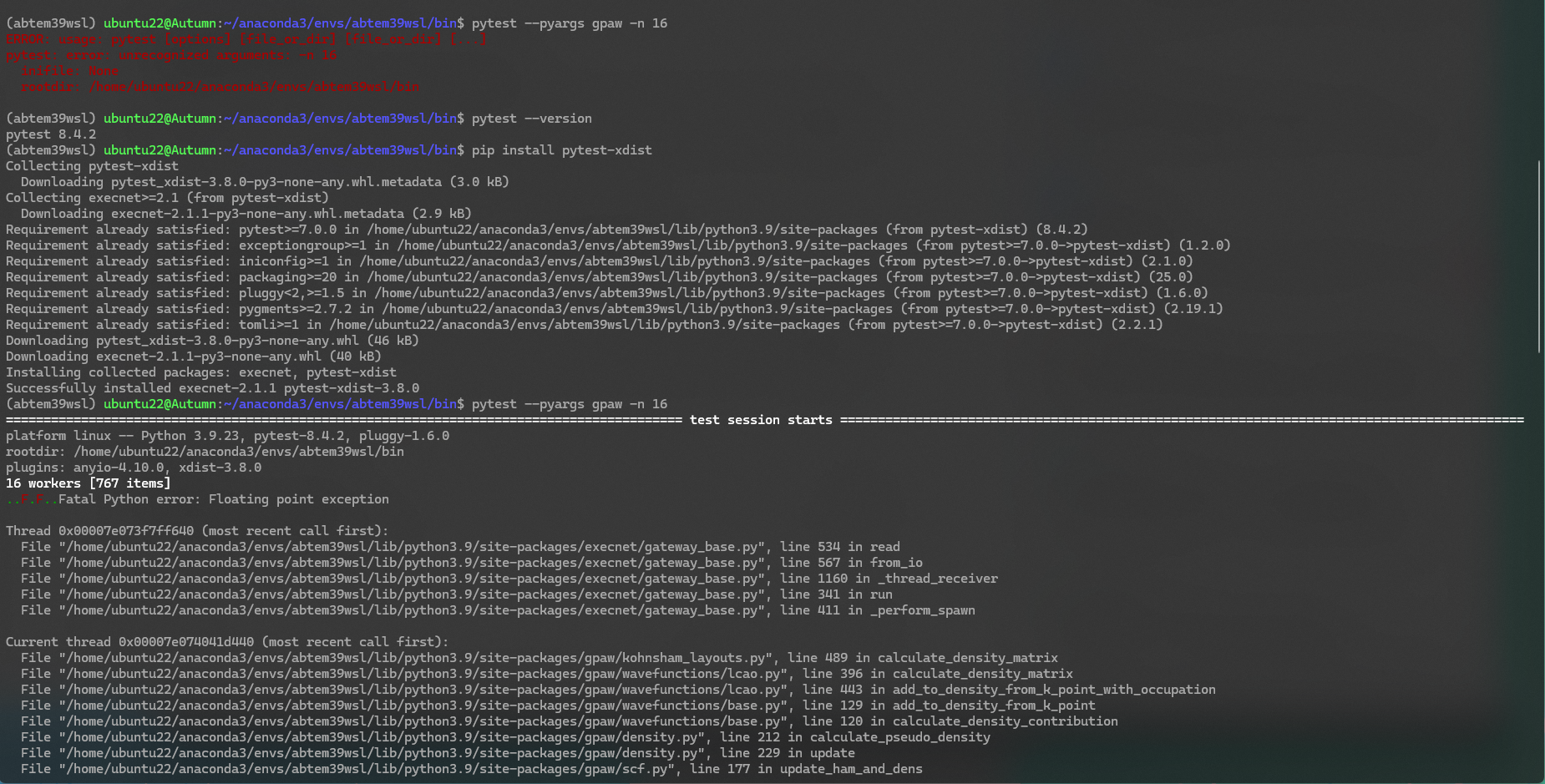Click the 'test session starts' header
The image size is (1545, 784).
click(761, 420)
